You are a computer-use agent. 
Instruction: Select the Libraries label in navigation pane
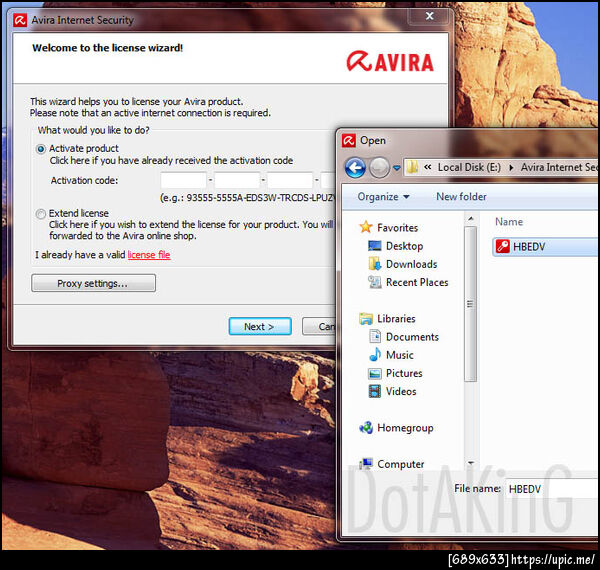tap(396, 319)
